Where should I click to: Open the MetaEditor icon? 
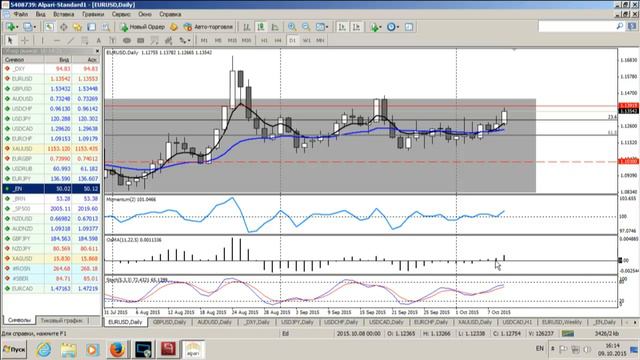click(x=174, y=27)
